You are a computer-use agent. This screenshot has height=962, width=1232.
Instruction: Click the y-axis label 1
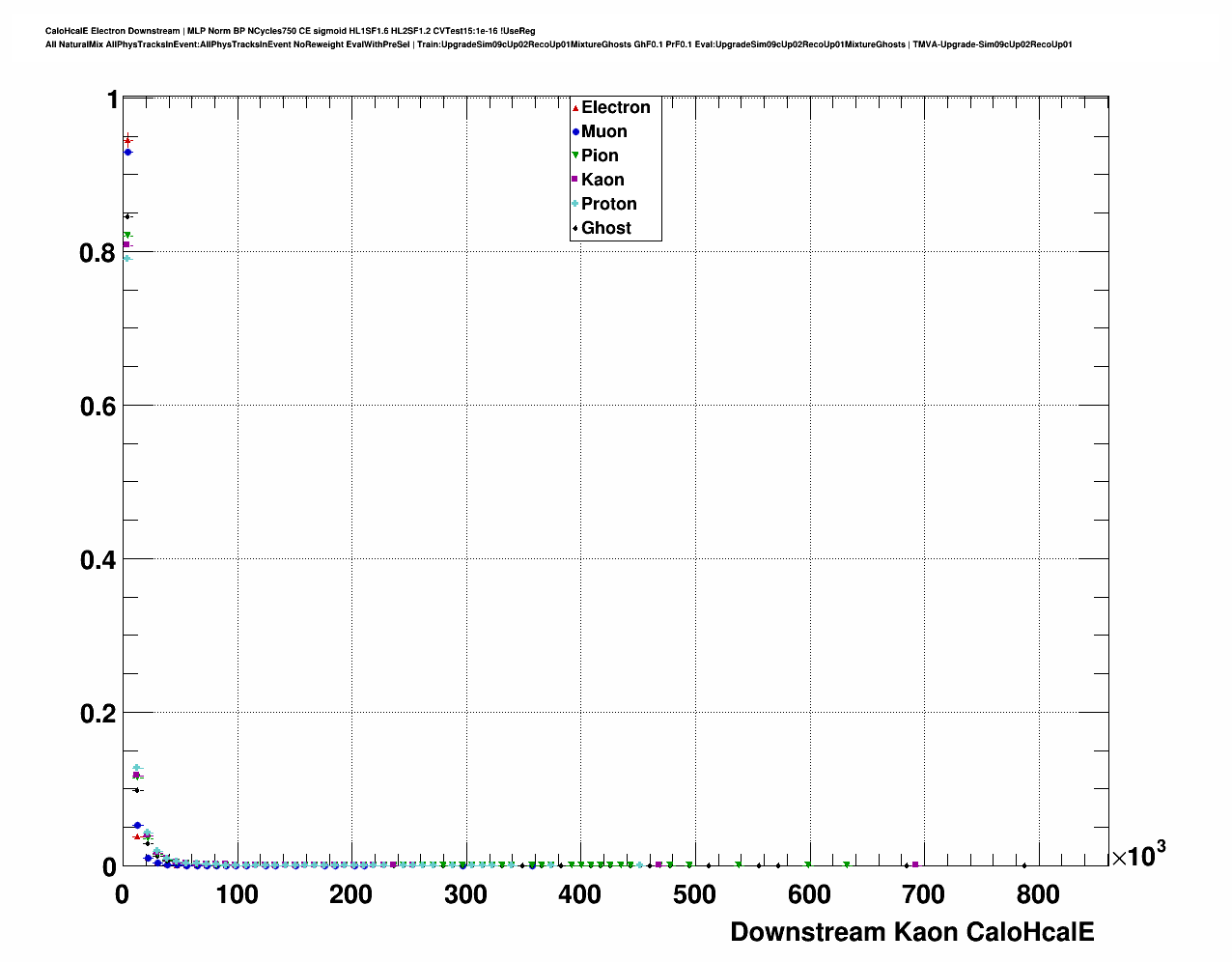(112, 100)
